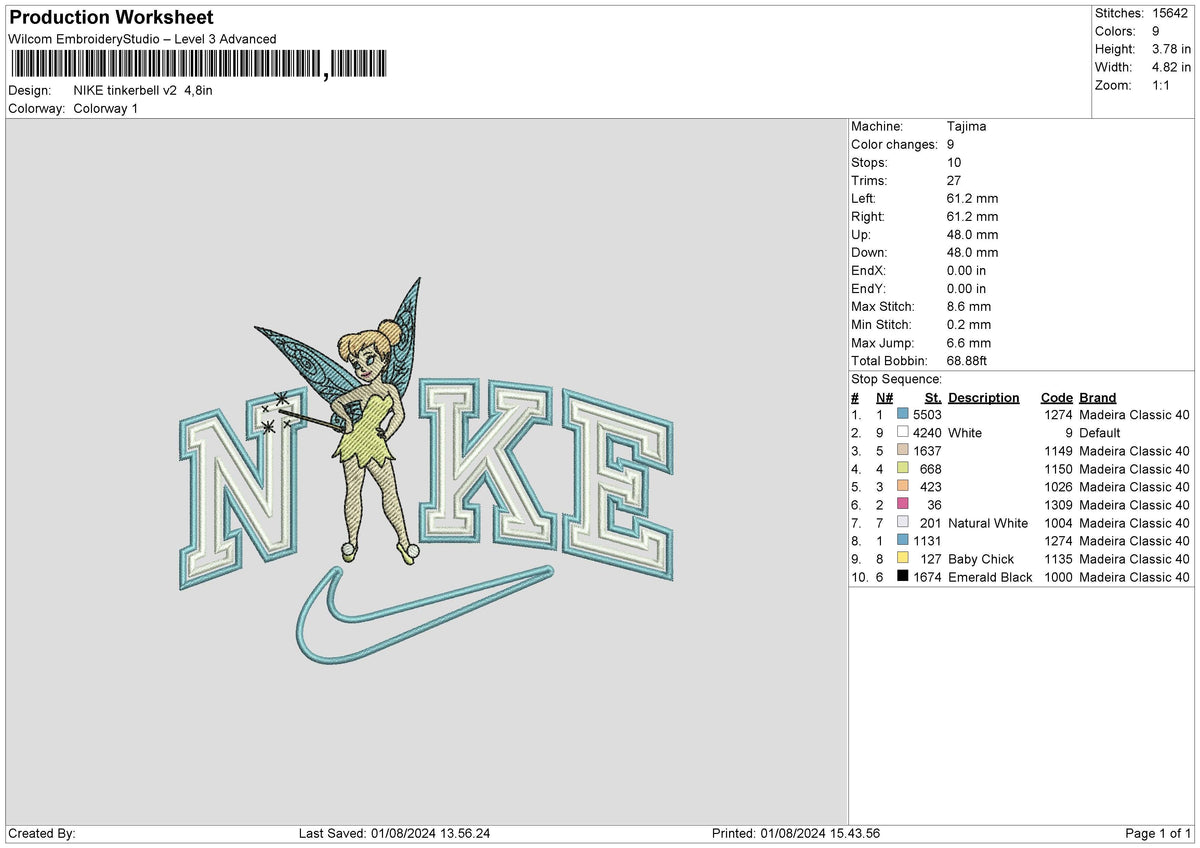Click the Up value '48.0 mm'
This screenshot has height=848, width=1200.
coord(972,234)
